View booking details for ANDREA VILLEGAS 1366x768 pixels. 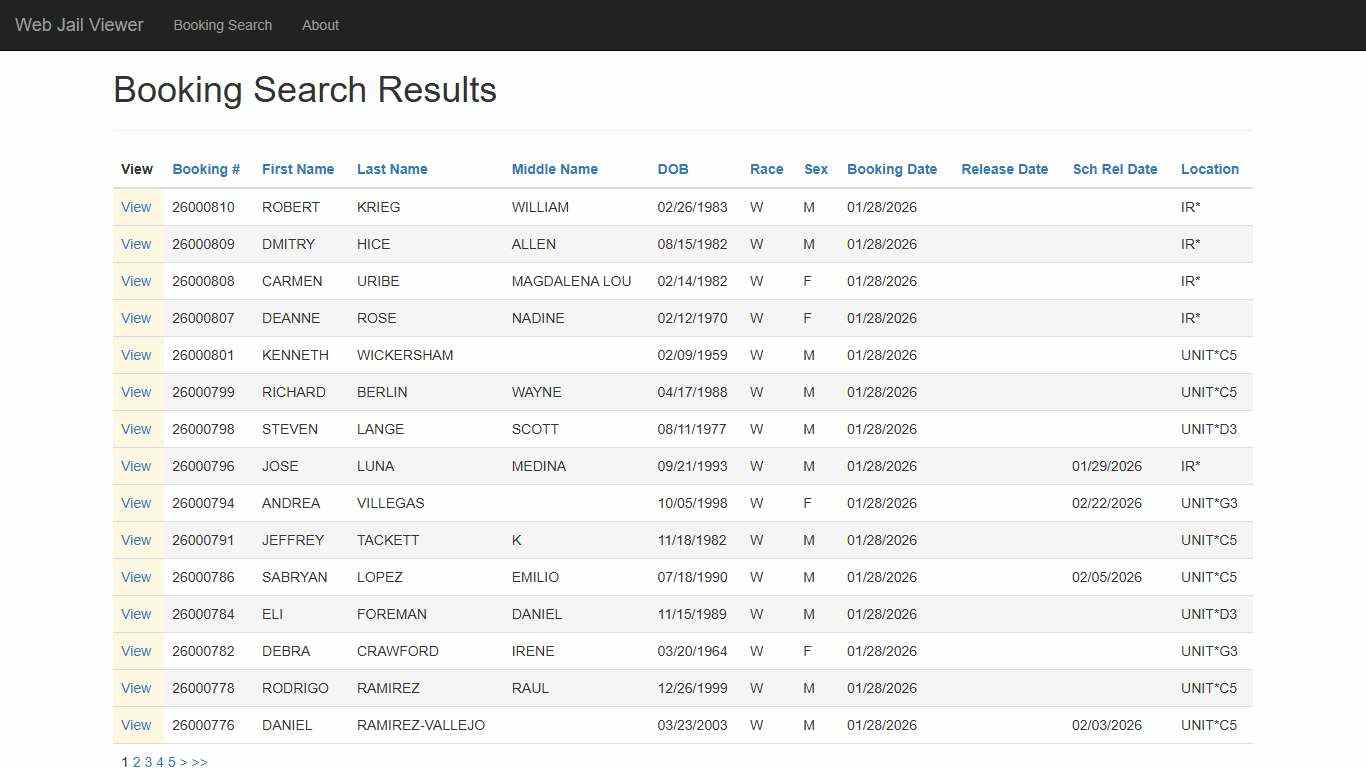pos(136,503)
